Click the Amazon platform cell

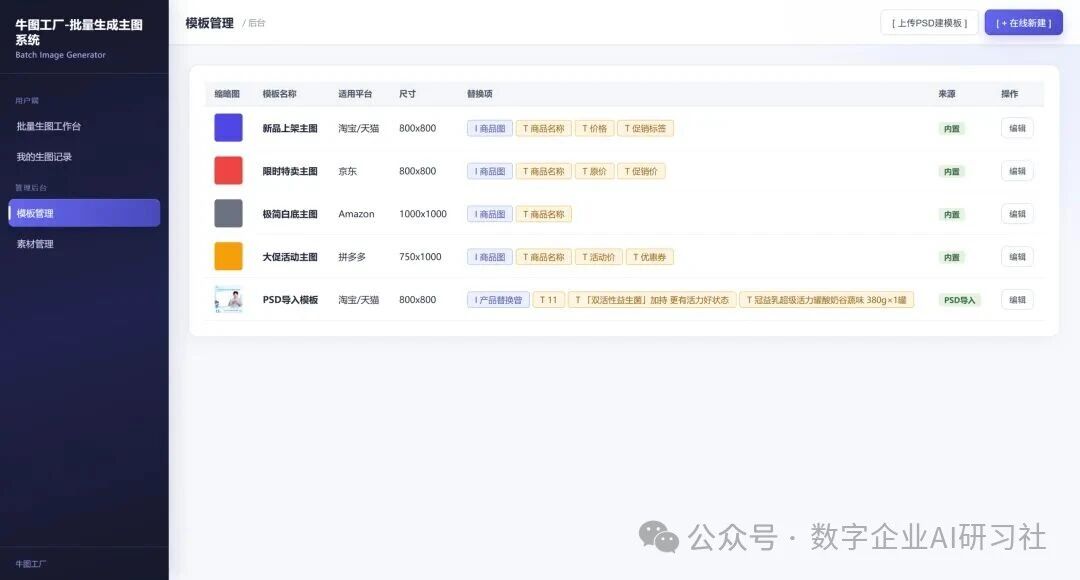356,214
